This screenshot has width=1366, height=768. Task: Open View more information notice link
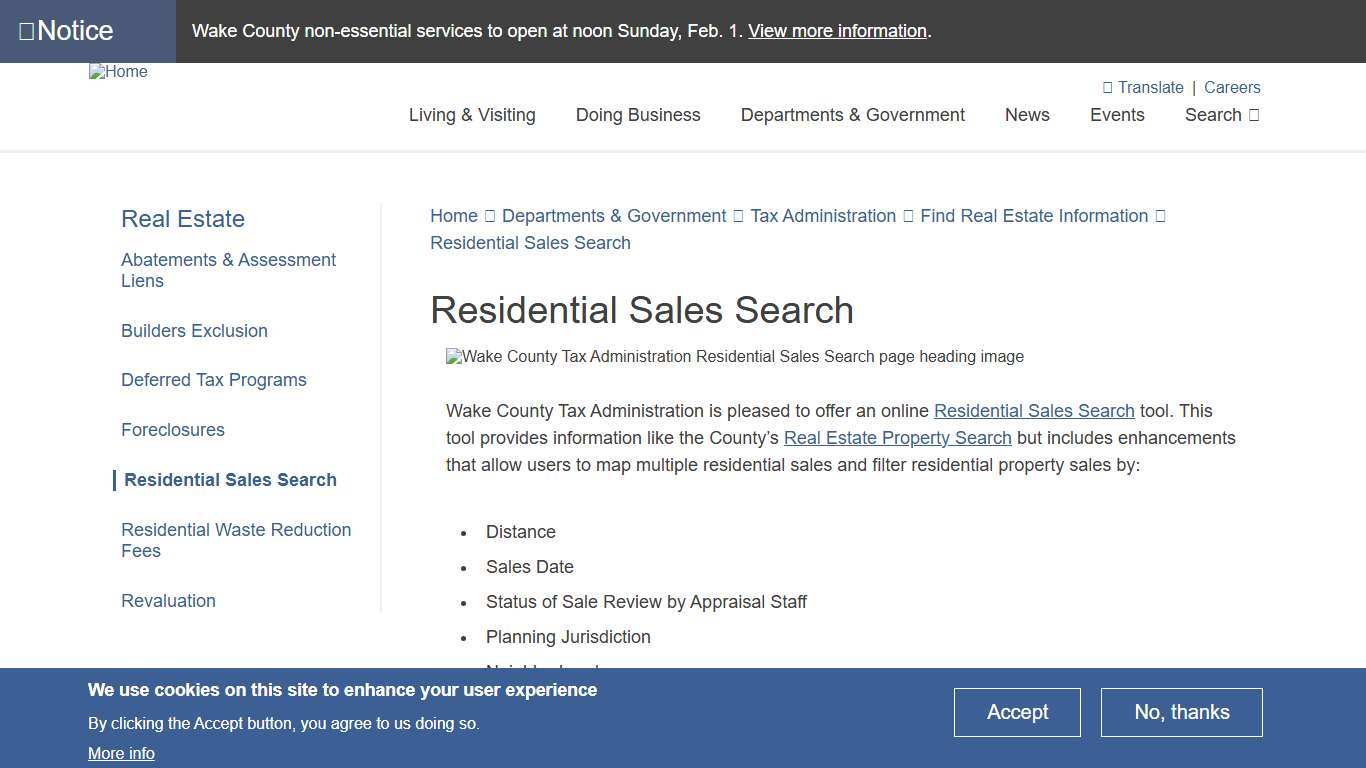click(x=836, y=30)
